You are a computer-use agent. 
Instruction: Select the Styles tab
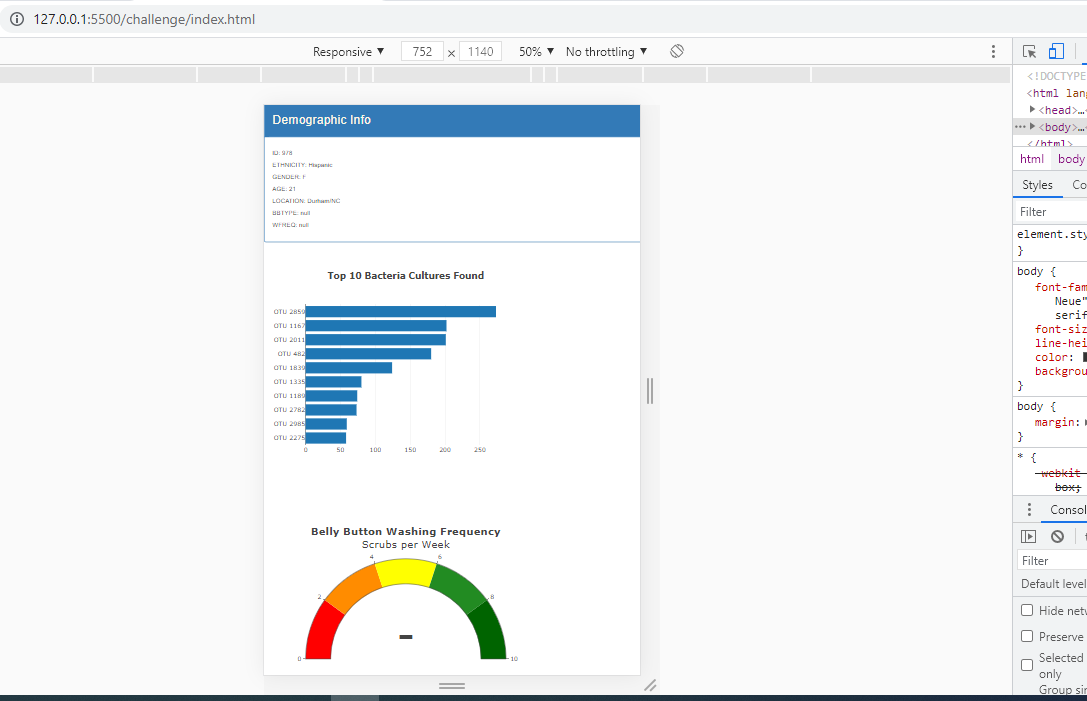(1037, 184)
